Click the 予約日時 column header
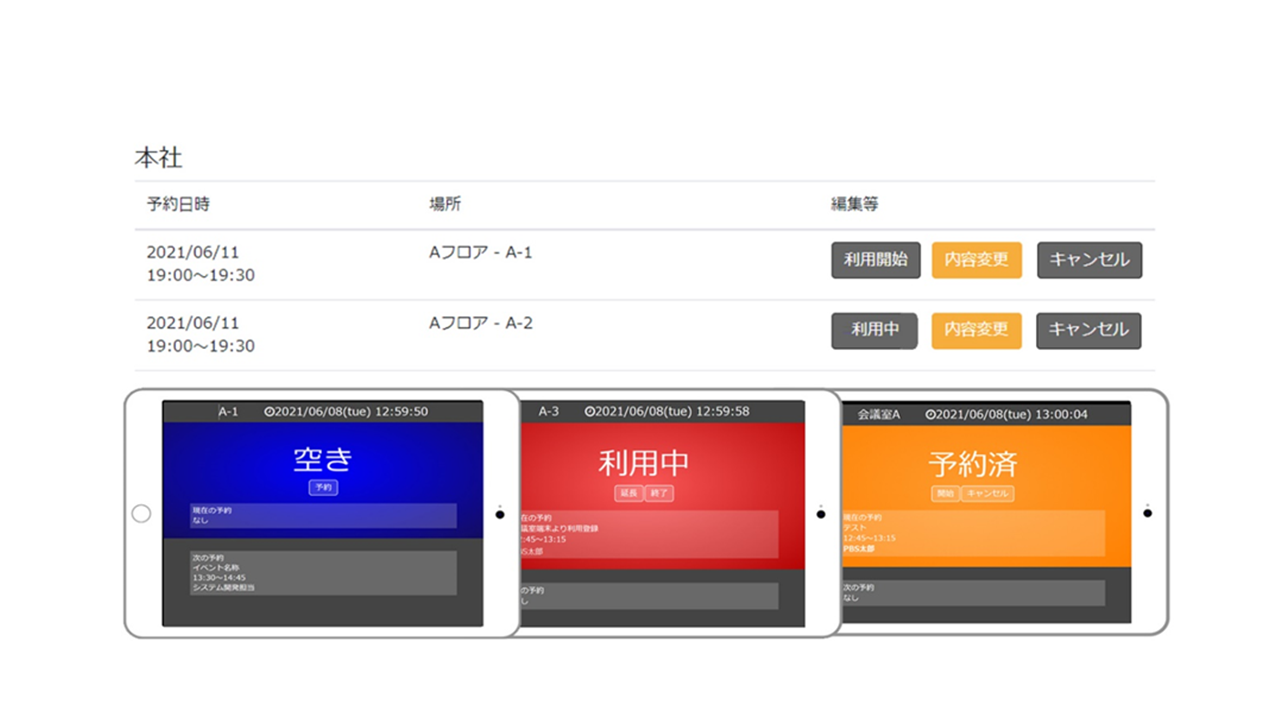Screen dimensions: 1280x720 tap(178, 204)
